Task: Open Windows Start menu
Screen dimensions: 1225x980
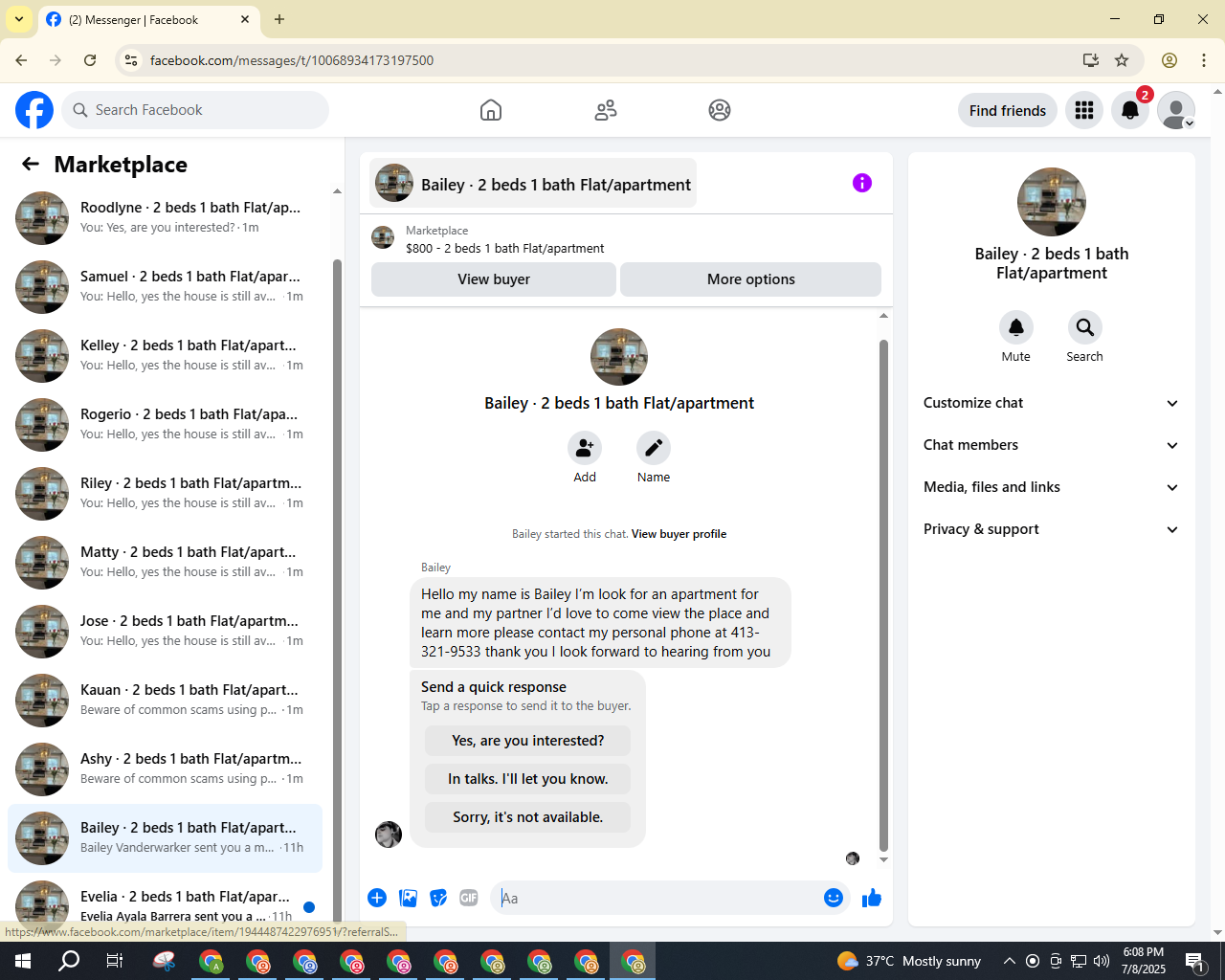Action: click(23, 961)
